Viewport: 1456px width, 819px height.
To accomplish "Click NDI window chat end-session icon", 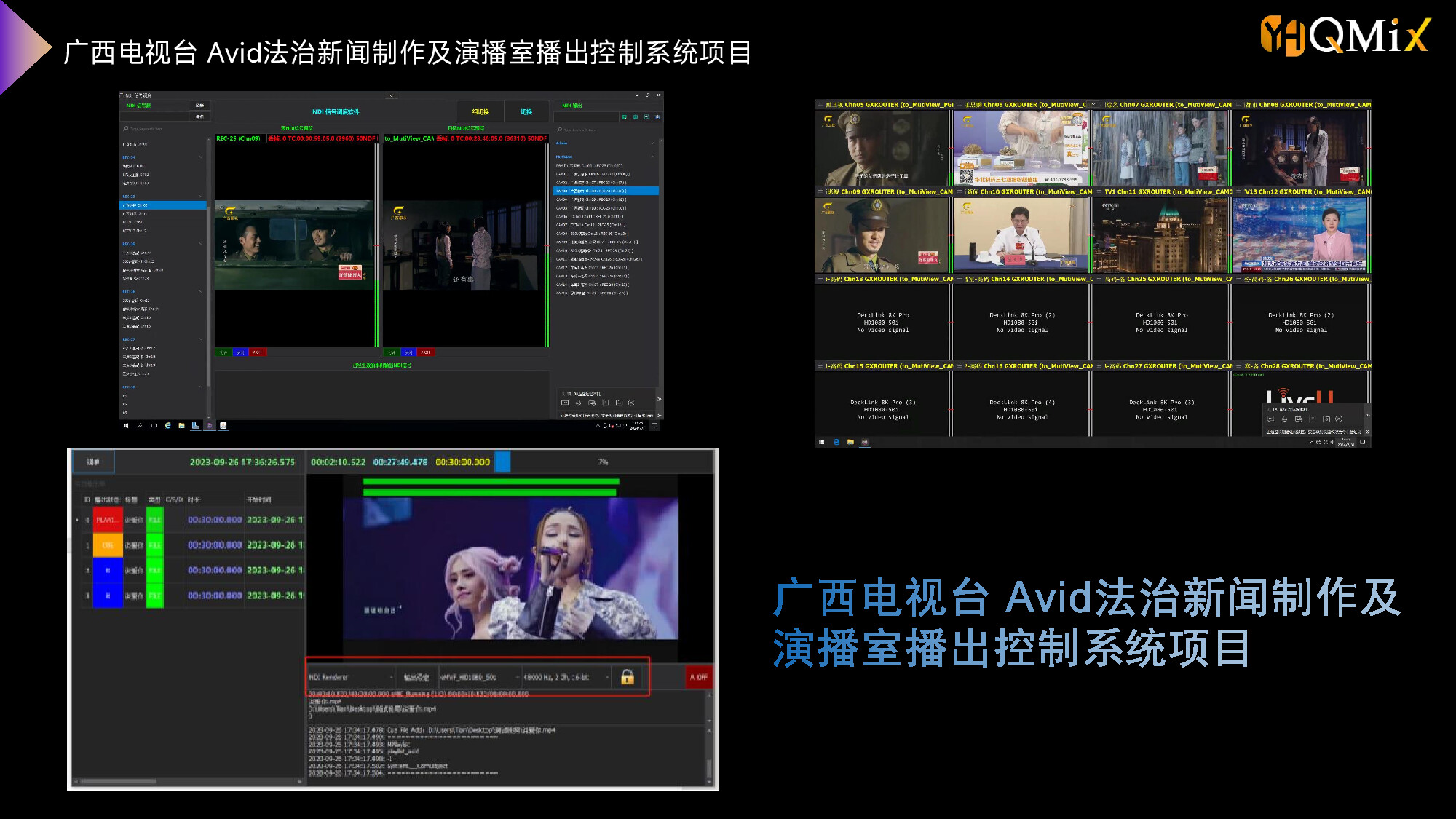I will [x=631, y=403].
